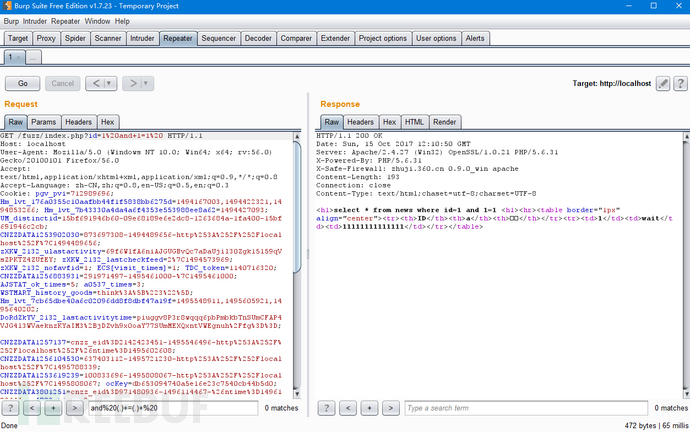Click the response search plus options button
690x432 pixels.
pos(369,408)
